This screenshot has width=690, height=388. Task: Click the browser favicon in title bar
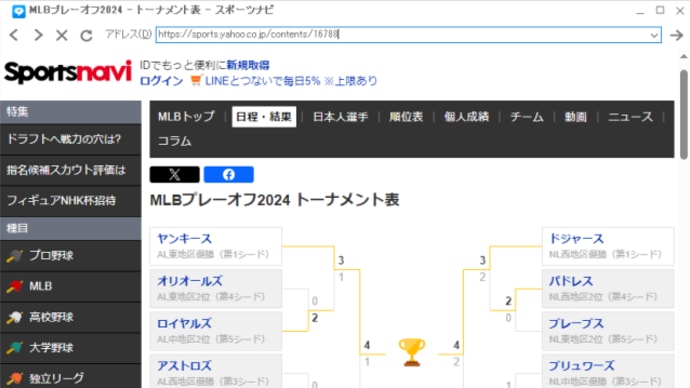pyautogui.click(x=19, y=11)
